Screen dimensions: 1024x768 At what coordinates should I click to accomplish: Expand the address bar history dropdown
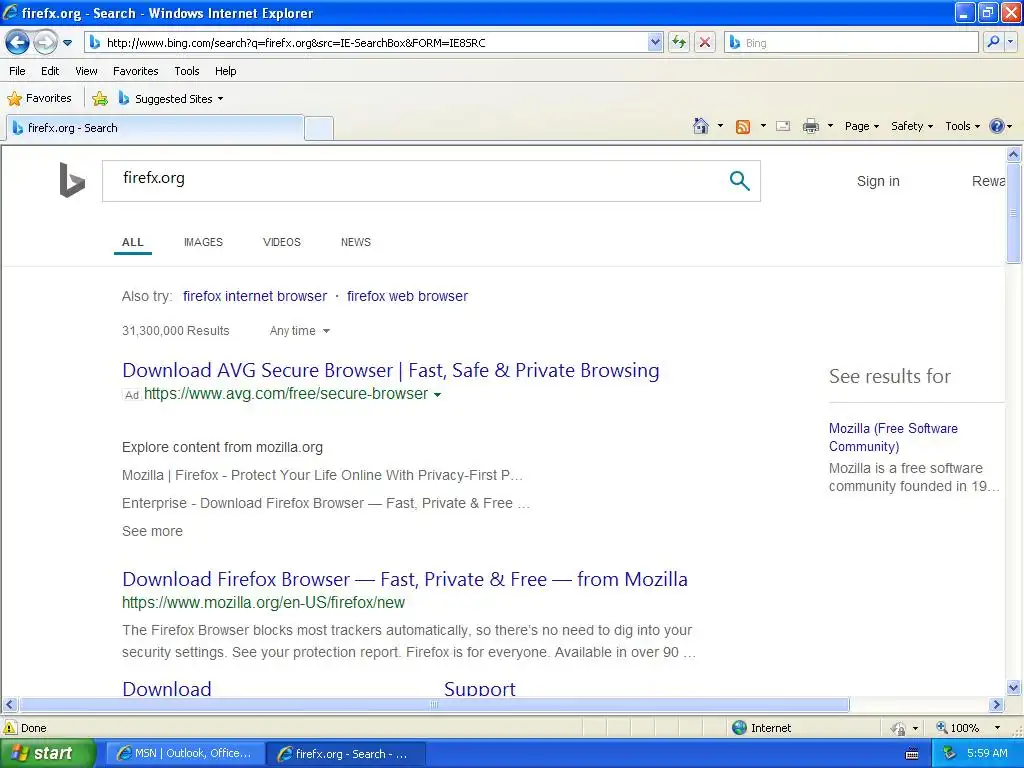click(655, 43)
